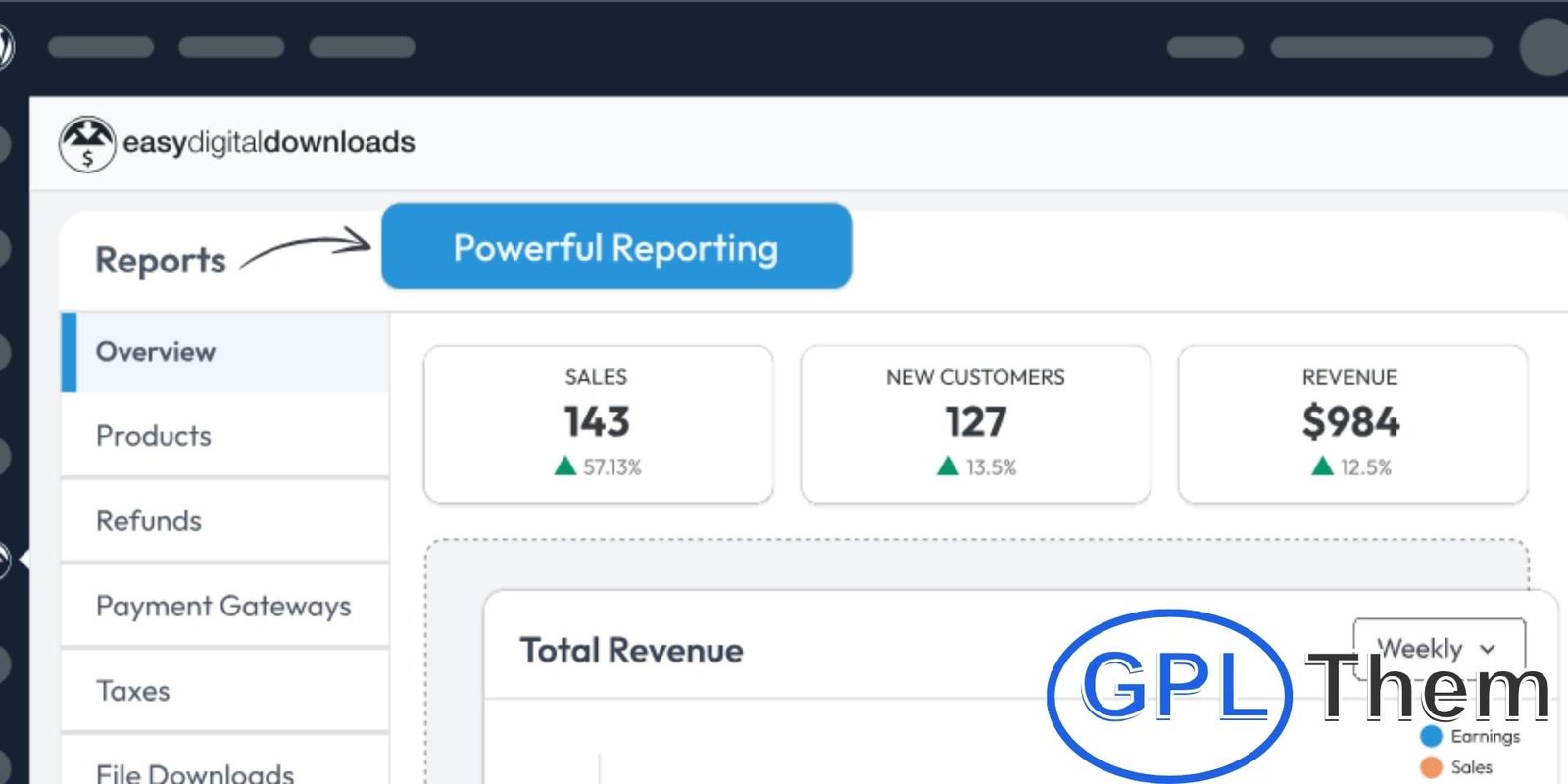
Task: Go to Payment Gateways report
Action: coord(225,606)
